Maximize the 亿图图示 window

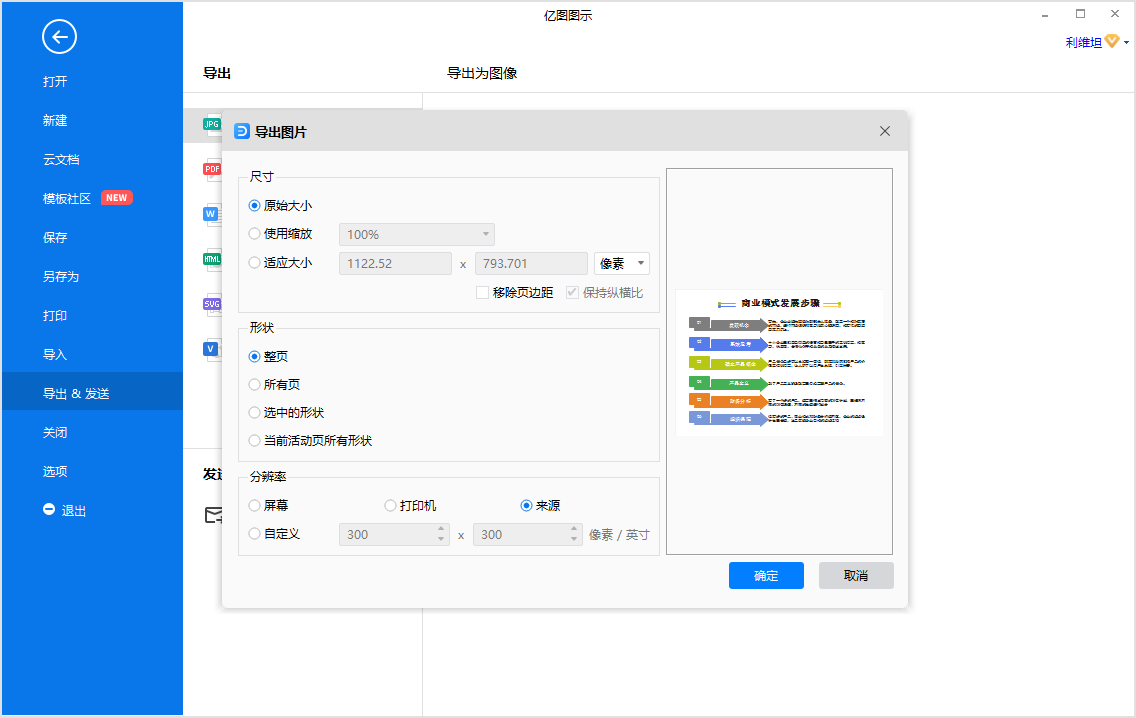pyautogui.click(x=1080, y=14)
